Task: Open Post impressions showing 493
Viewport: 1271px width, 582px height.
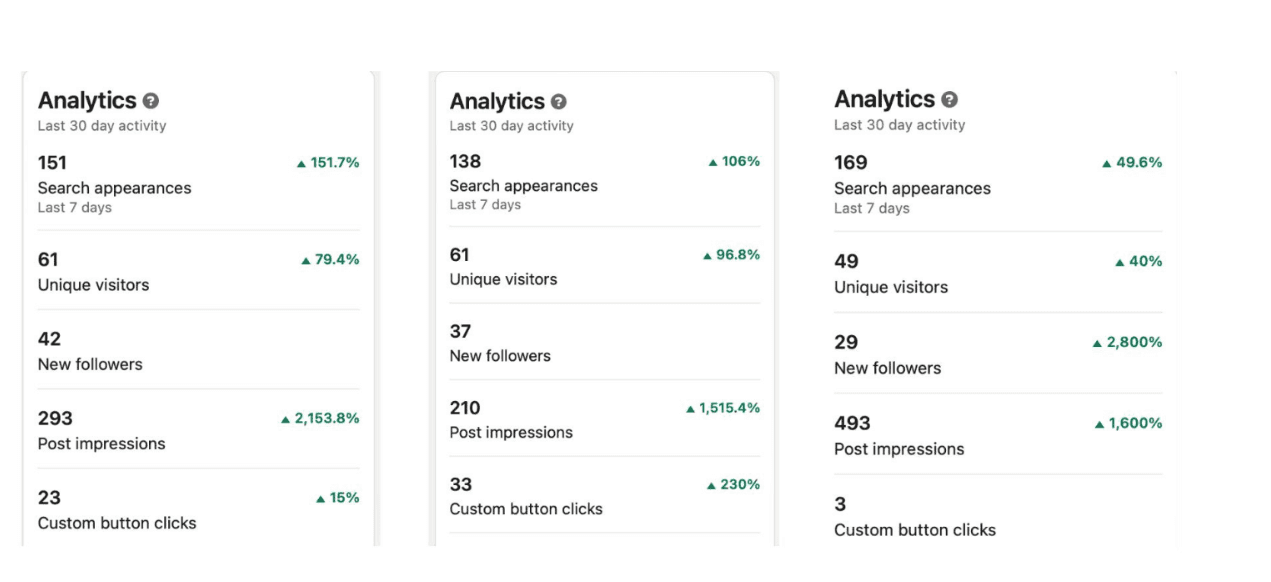Action: 998,435
